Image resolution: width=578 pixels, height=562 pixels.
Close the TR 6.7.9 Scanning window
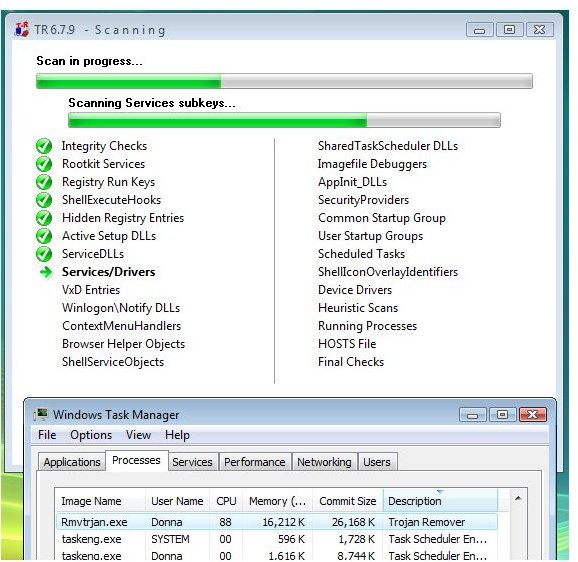(540, 30)
